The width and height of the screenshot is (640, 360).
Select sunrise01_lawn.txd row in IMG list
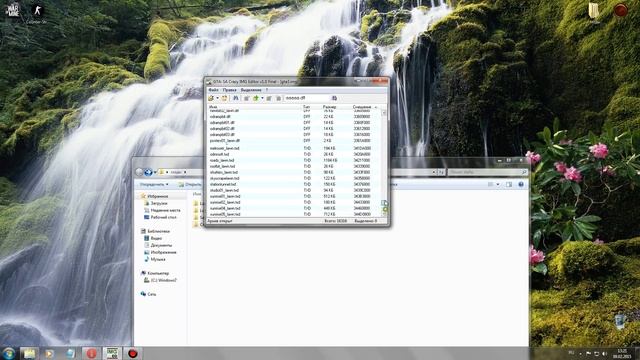tap(294, 196)
